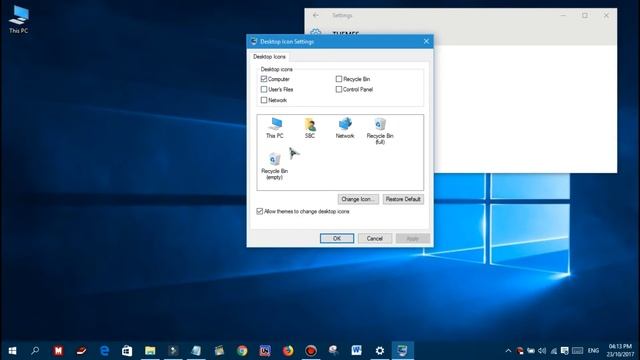The height and width of the screenshot is (360, 640).
Task: Select the Desktop Icons tab
Action: click(269, 57)
